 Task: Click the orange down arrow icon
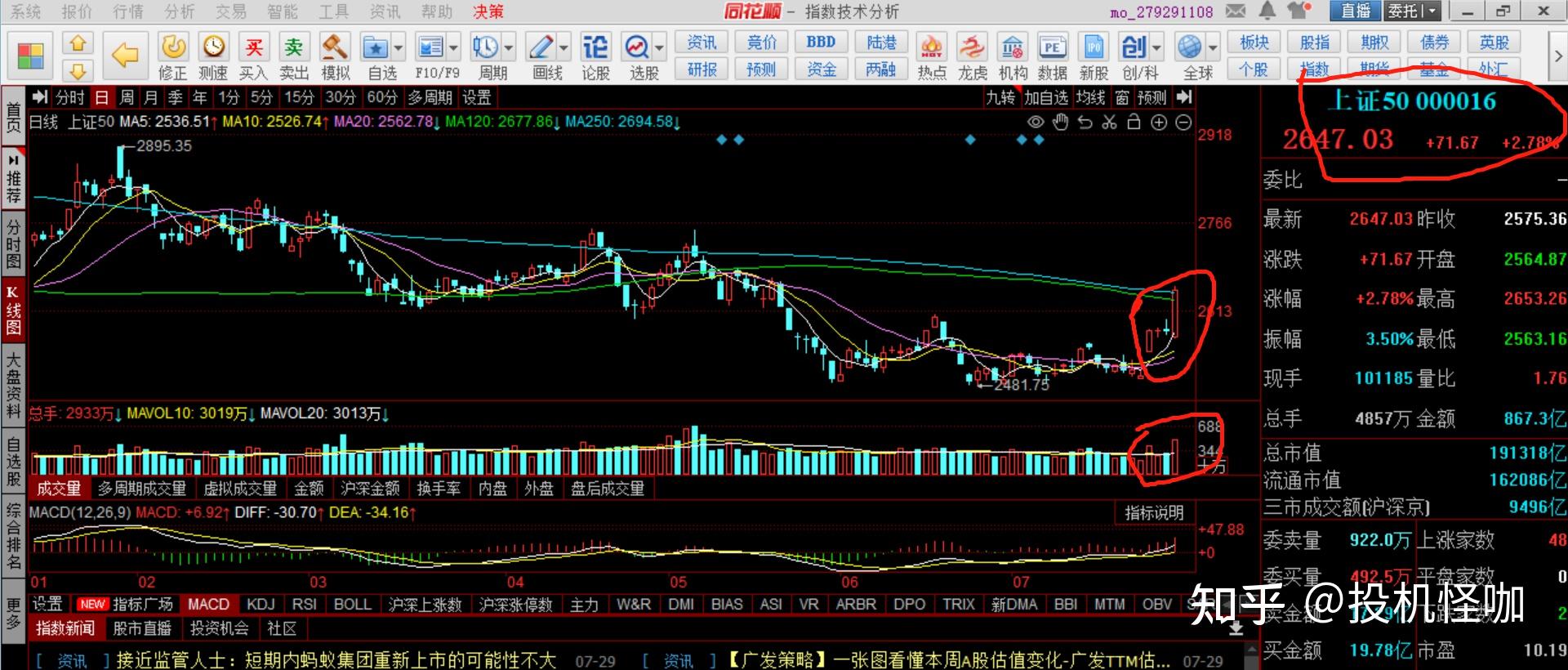(x=78, y=69)
